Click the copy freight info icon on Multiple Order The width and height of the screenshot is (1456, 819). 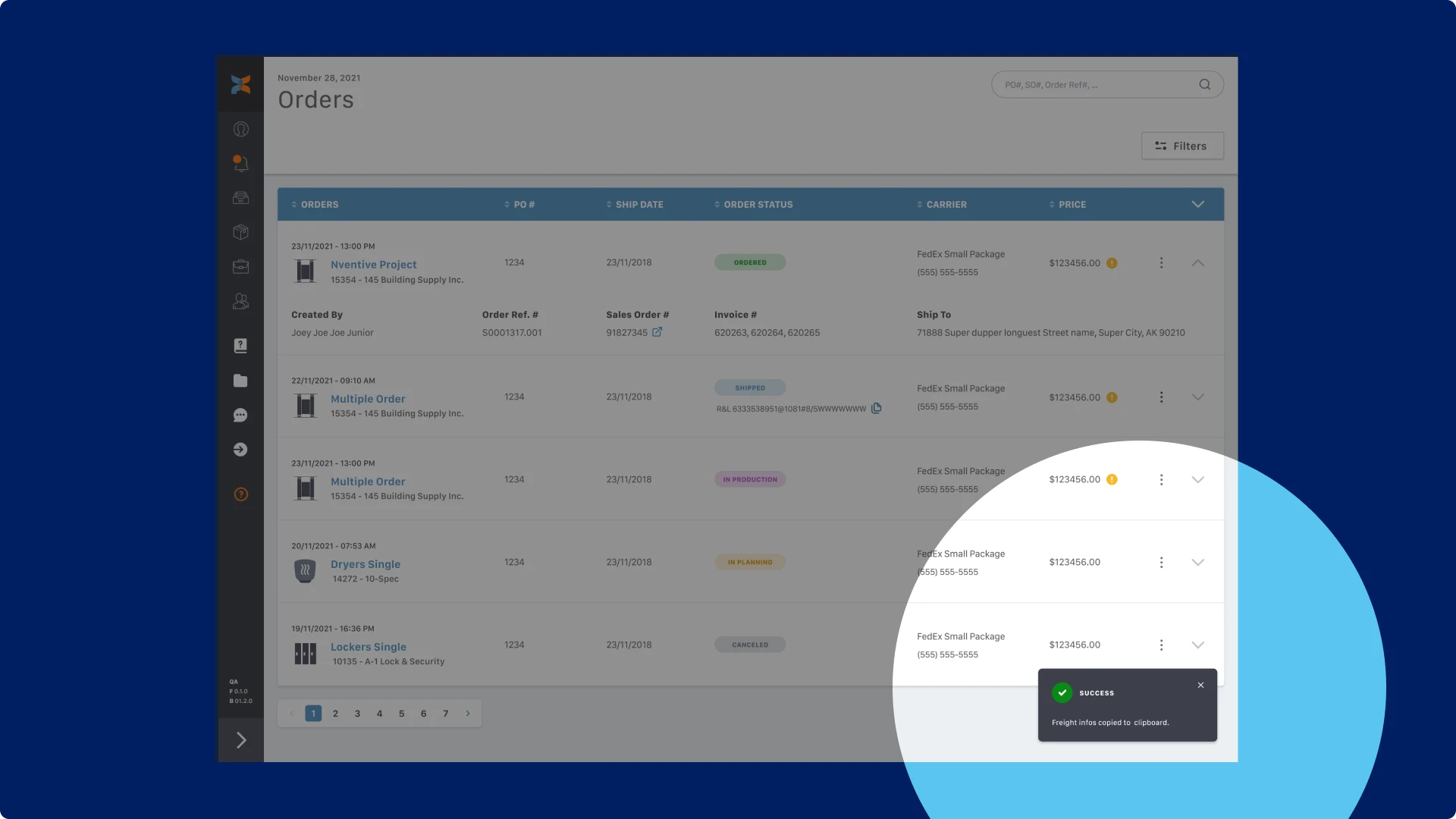(875, 408)
